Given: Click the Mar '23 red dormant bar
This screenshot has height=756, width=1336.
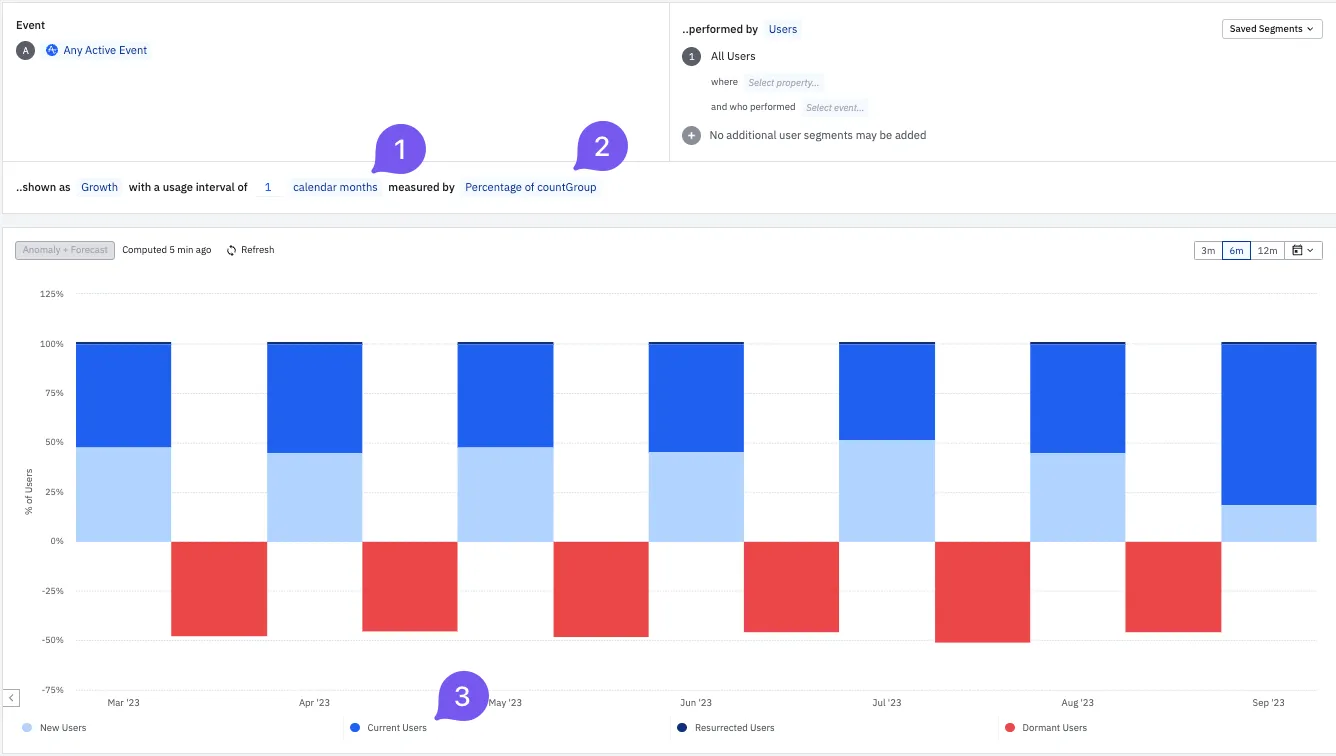Looking at the screenshot, I should [x=219, y=589].
